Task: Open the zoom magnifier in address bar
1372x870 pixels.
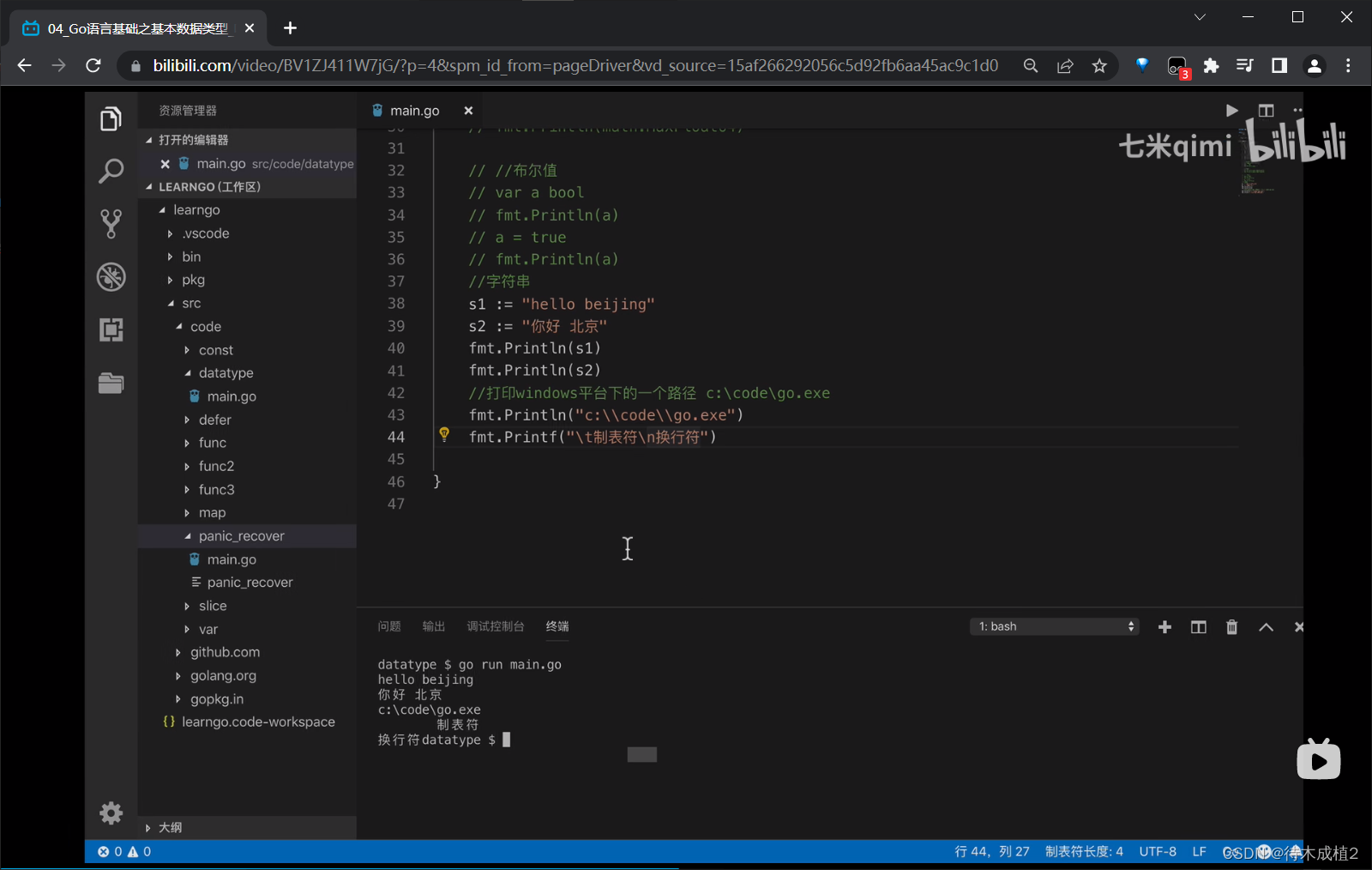Action: 1031,66
